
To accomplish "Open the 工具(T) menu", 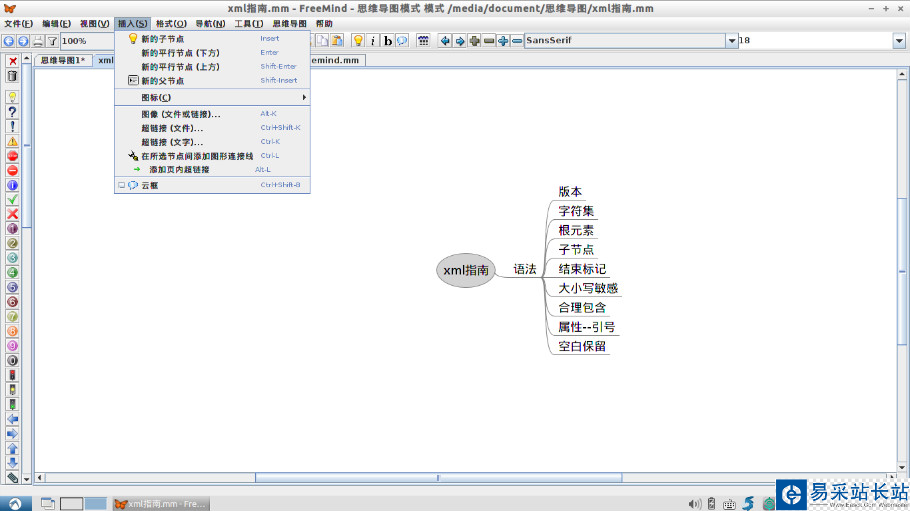I will click(249, 24).
